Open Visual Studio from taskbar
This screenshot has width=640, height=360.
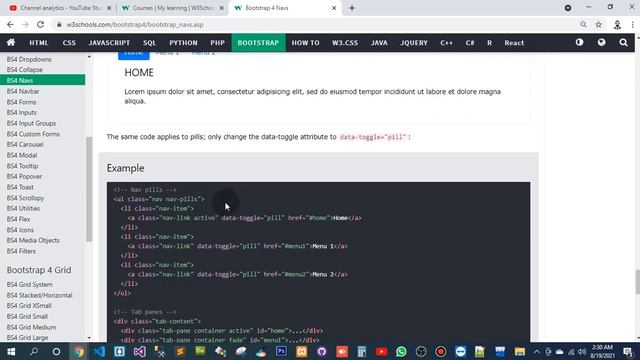pyautogui.click(x=139, y=351)
